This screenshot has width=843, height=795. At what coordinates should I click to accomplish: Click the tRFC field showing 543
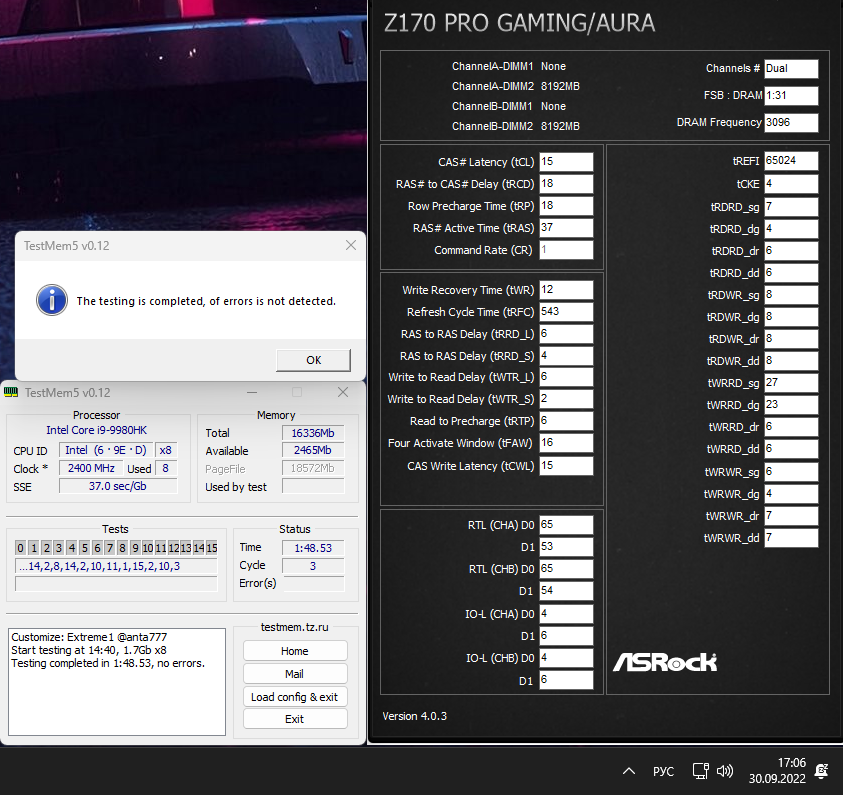coord(566,312)
